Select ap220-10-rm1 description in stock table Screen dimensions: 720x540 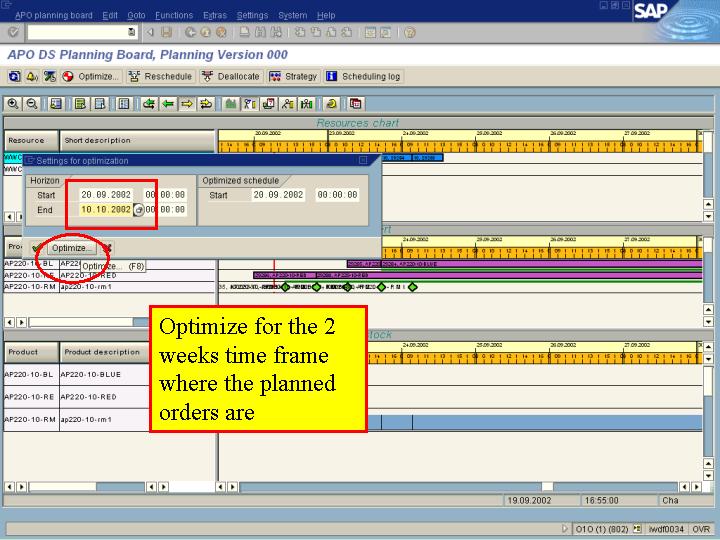click(x=86, y=420)
